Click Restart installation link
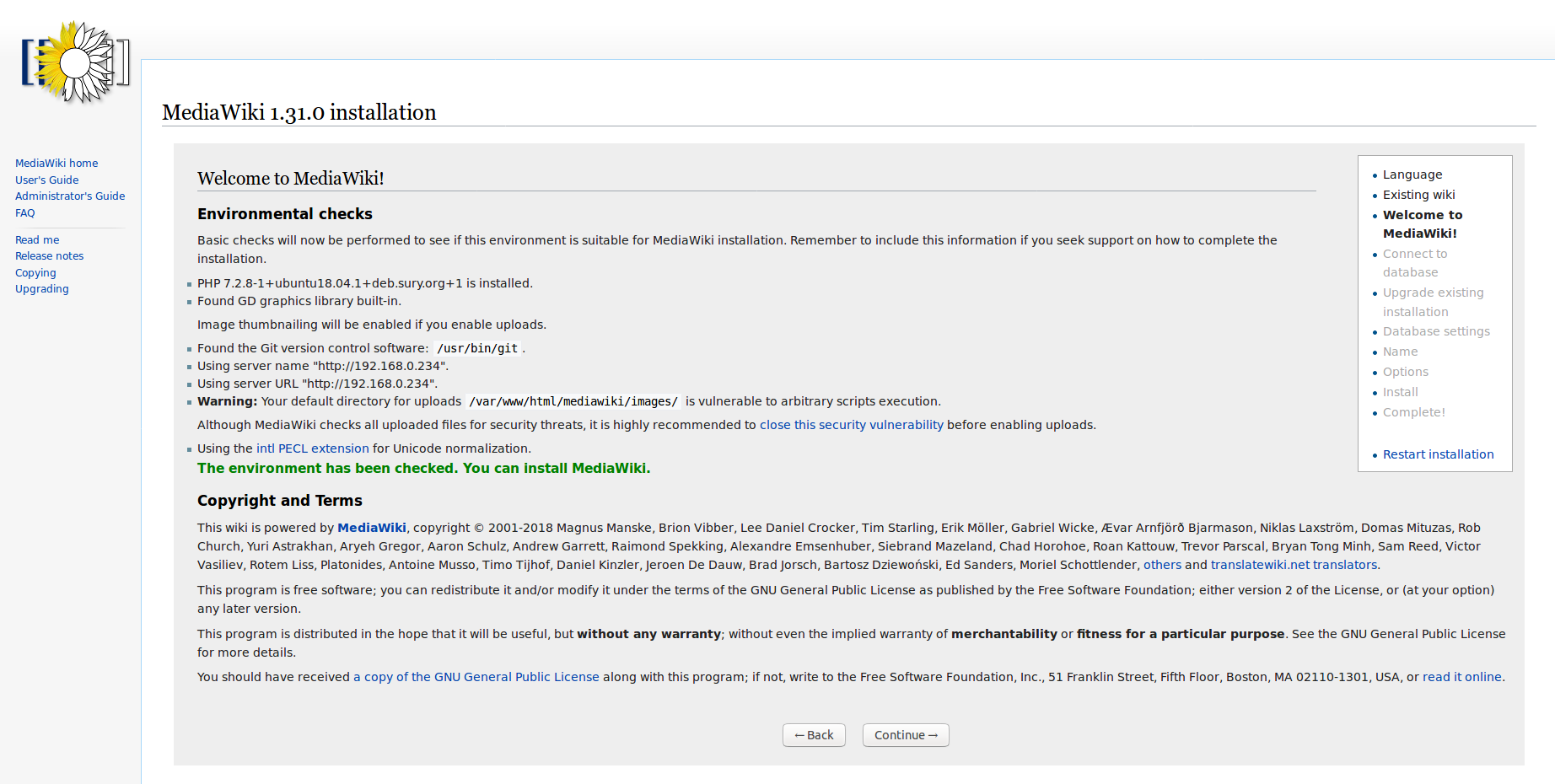The width and height of the screenshot is (1555, 784). tap(1438, 454)
